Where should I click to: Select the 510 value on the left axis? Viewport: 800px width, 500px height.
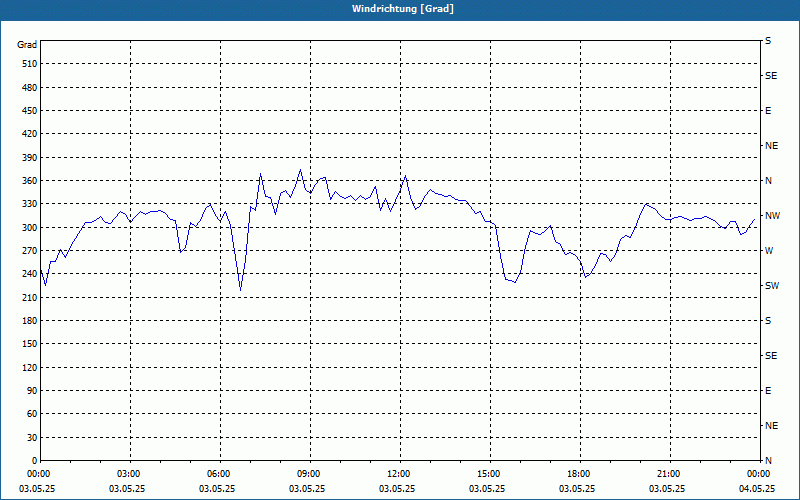[30, 64]
